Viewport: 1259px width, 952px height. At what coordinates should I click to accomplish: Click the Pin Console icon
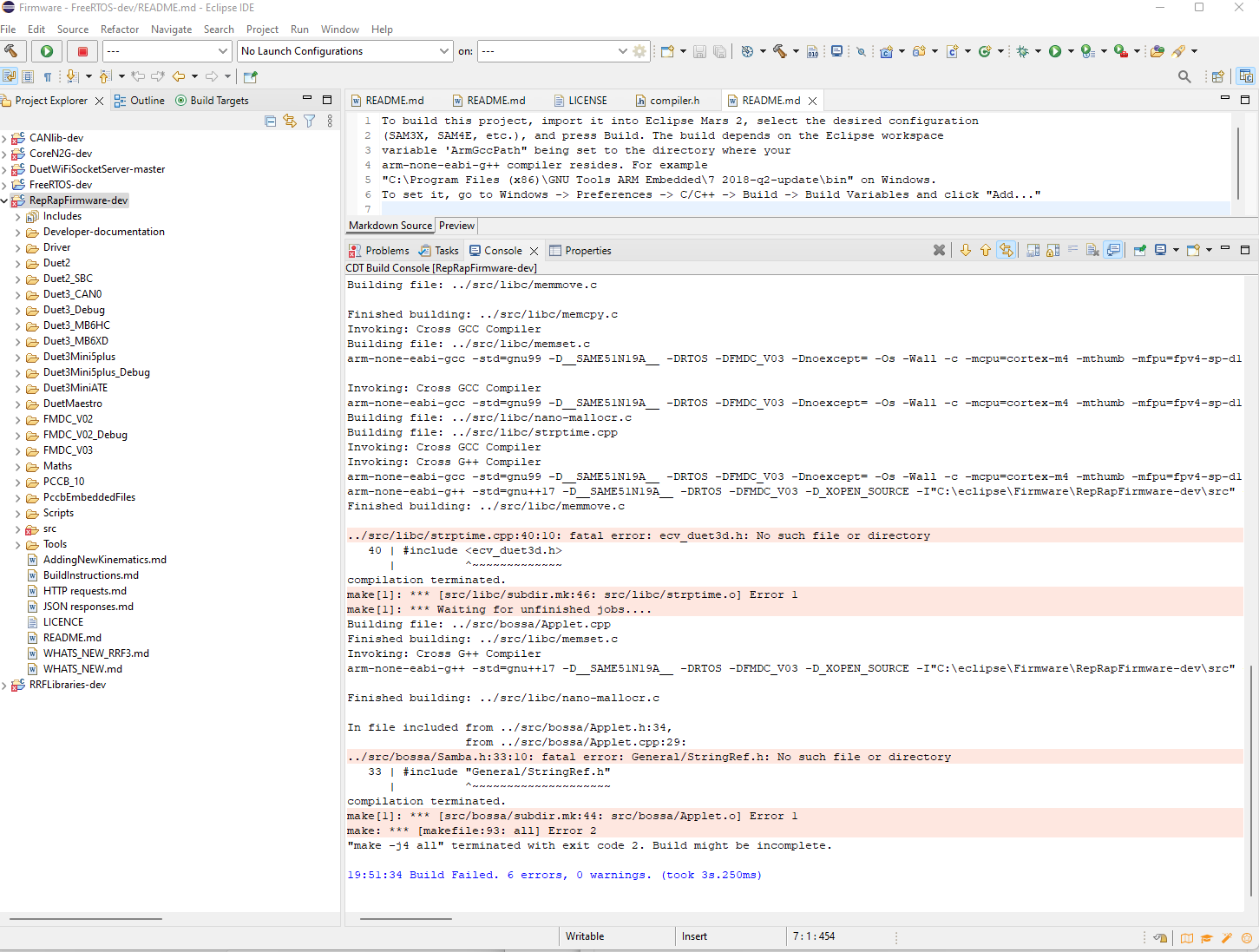tap(1140, 250)
